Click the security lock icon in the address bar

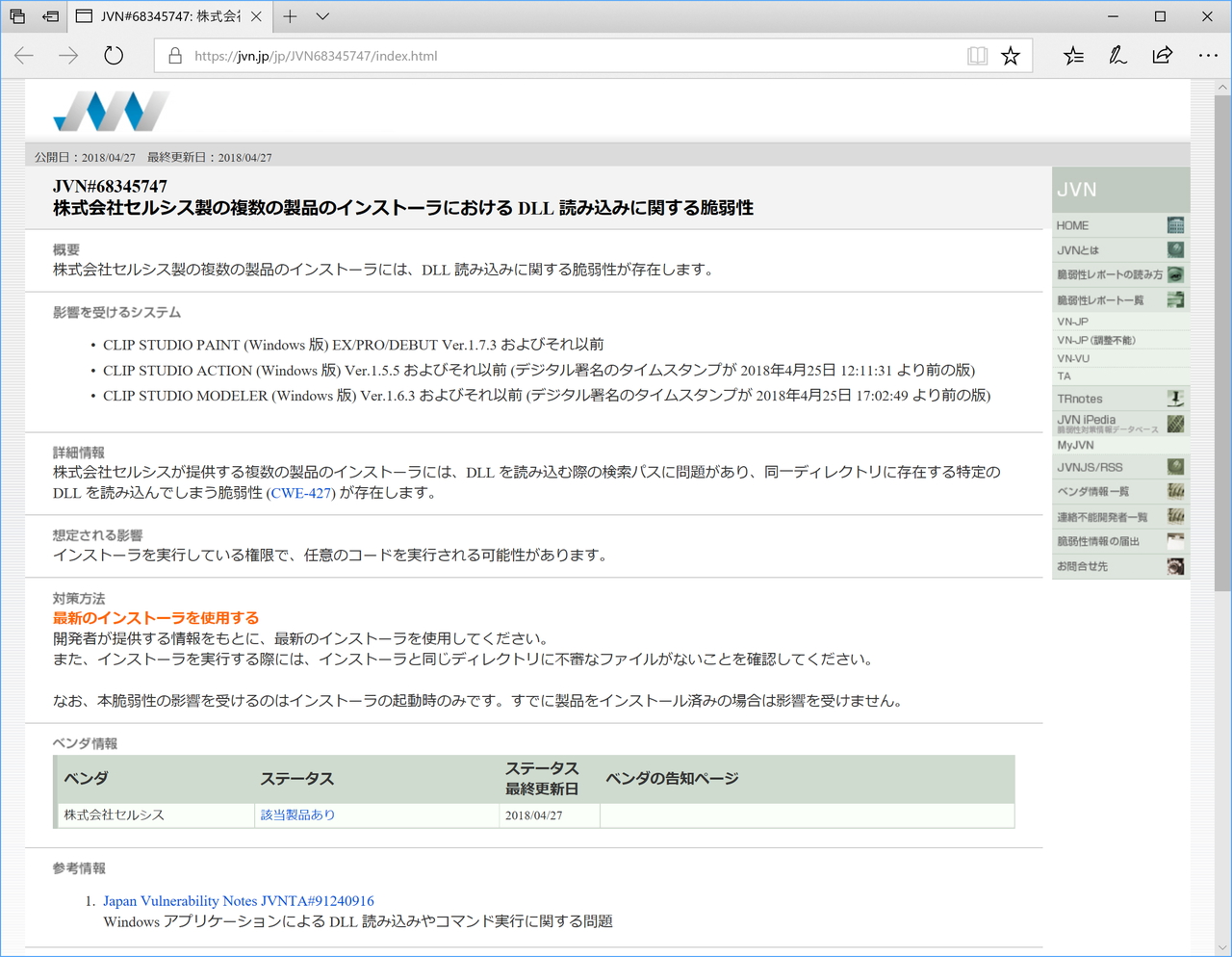click(174, 56)
